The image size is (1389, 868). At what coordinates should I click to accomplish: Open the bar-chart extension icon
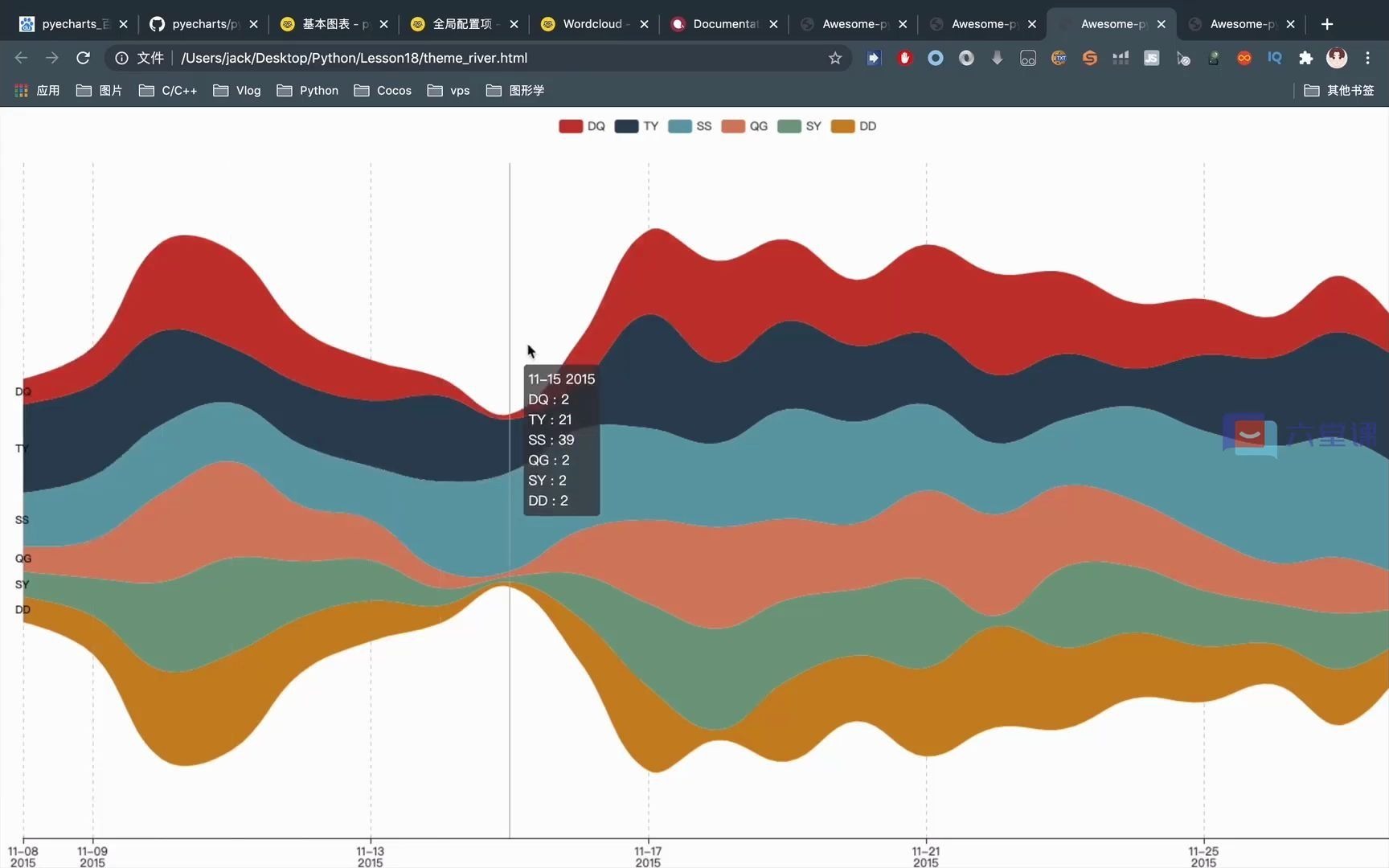[1121, 58]
